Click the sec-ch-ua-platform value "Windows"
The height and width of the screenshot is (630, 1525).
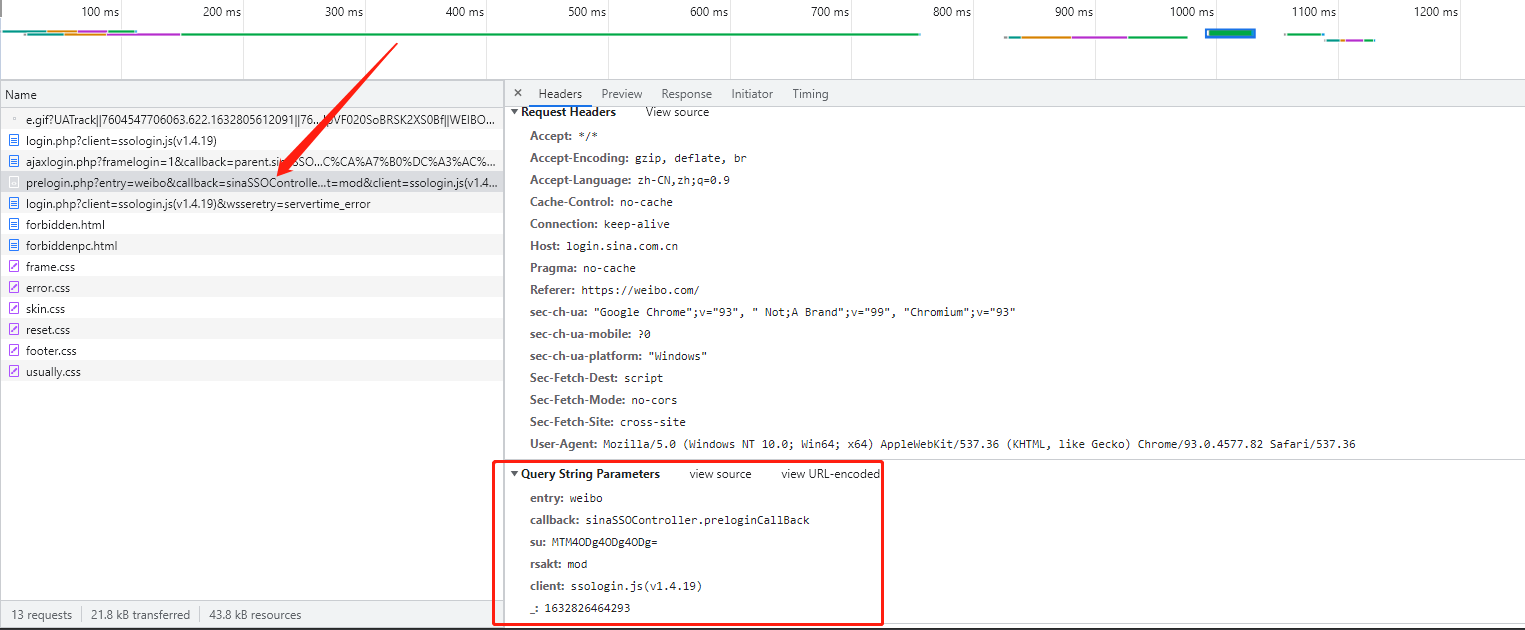[x=677, y=356]
